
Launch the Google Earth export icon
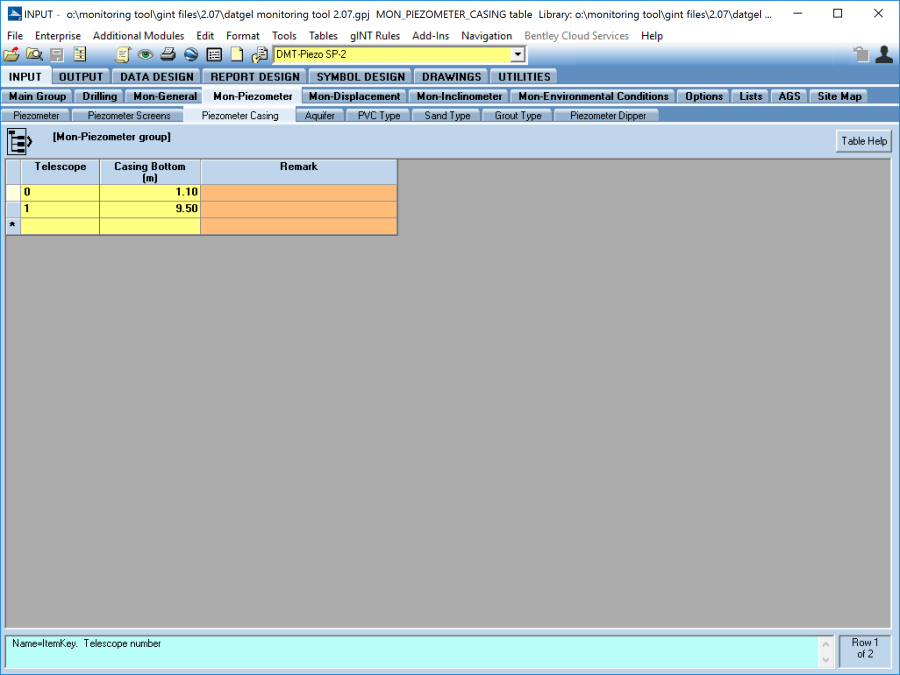pos(190,55)
